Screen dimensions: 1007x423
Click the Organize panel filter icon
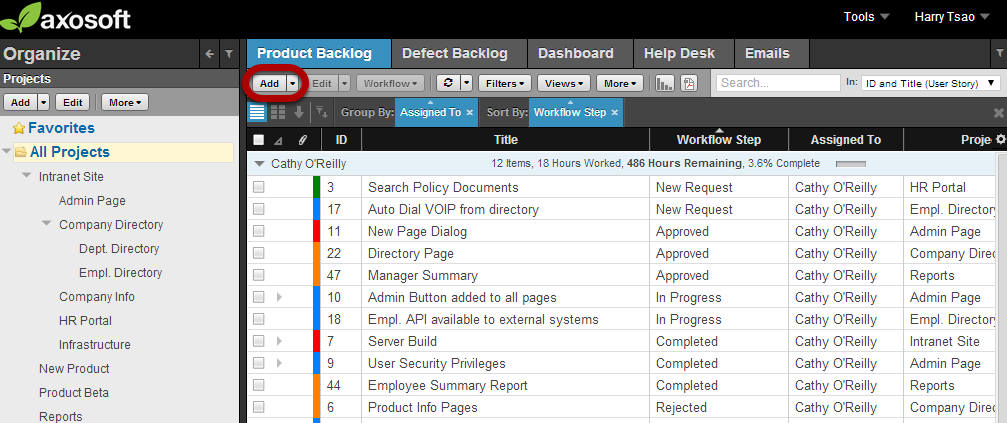(x=229, y=55)
